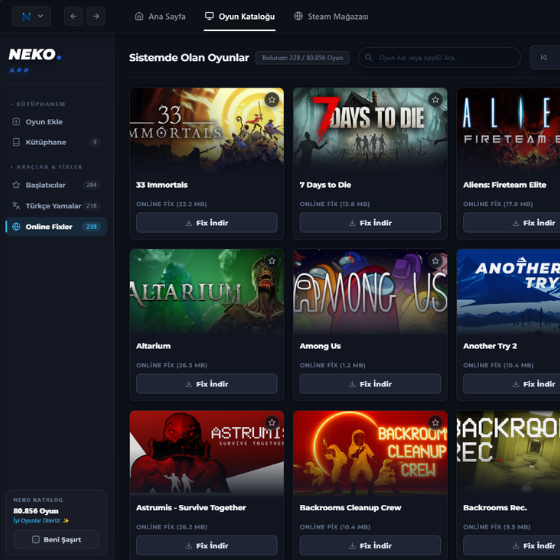Image resolution: width=560 pixels, height=560 pixels.
Task: Open the N profile dropdown
Action: [31, 16]
